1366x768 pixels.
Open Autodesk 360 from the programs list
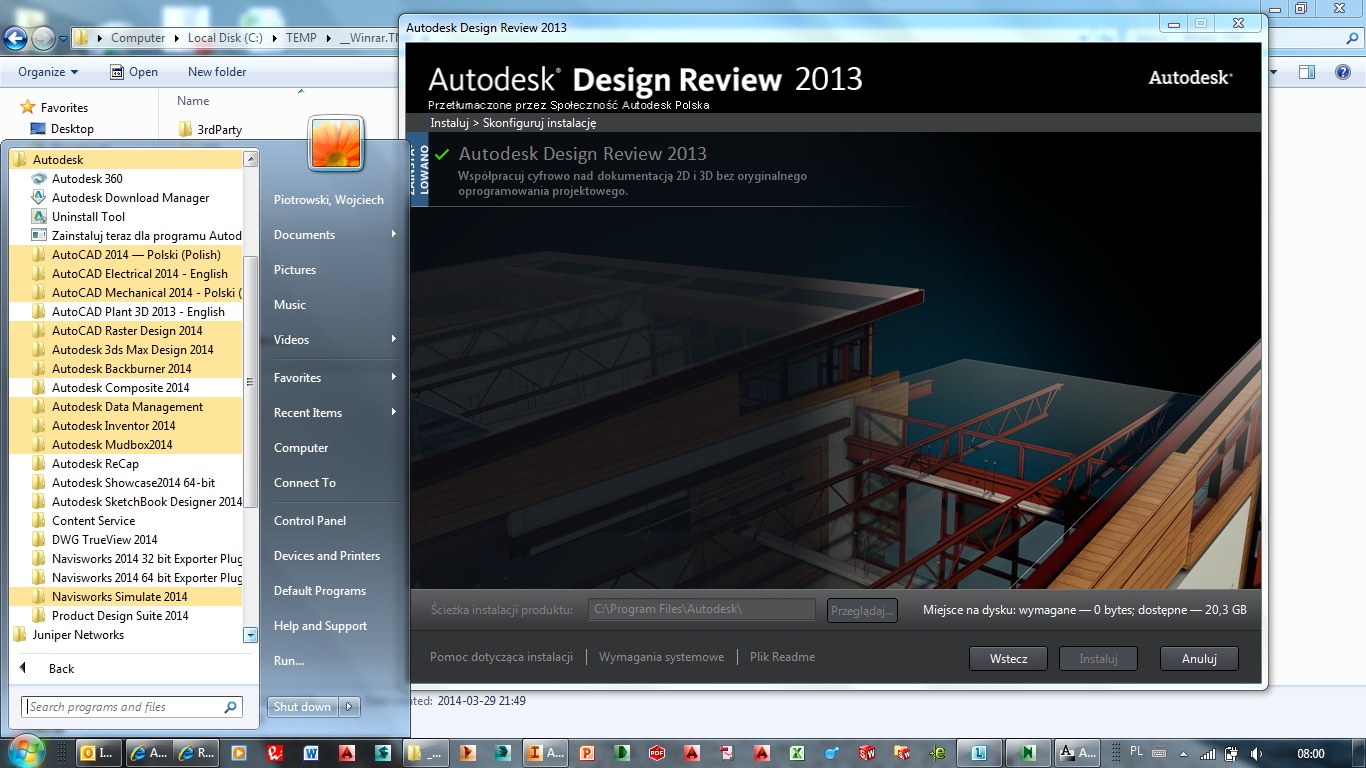86,179
